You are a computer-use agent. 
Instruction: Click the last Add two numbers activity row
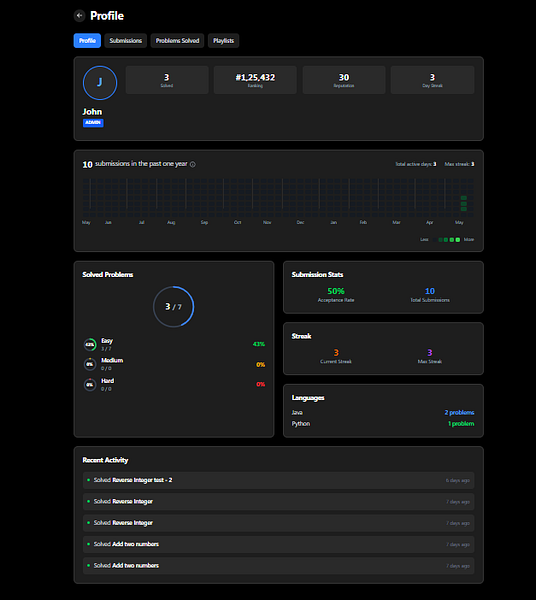point(279,566)
